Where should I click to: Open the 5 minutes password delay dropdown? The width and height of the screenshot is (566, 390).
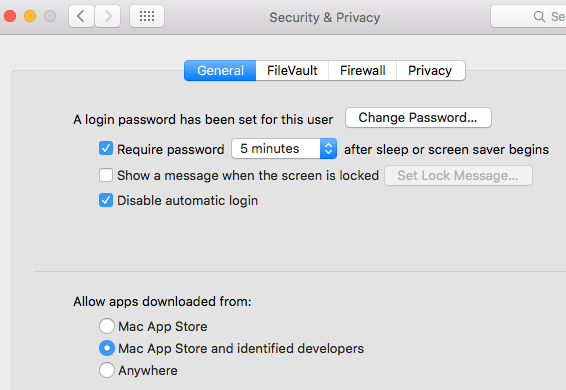[284, 148]
